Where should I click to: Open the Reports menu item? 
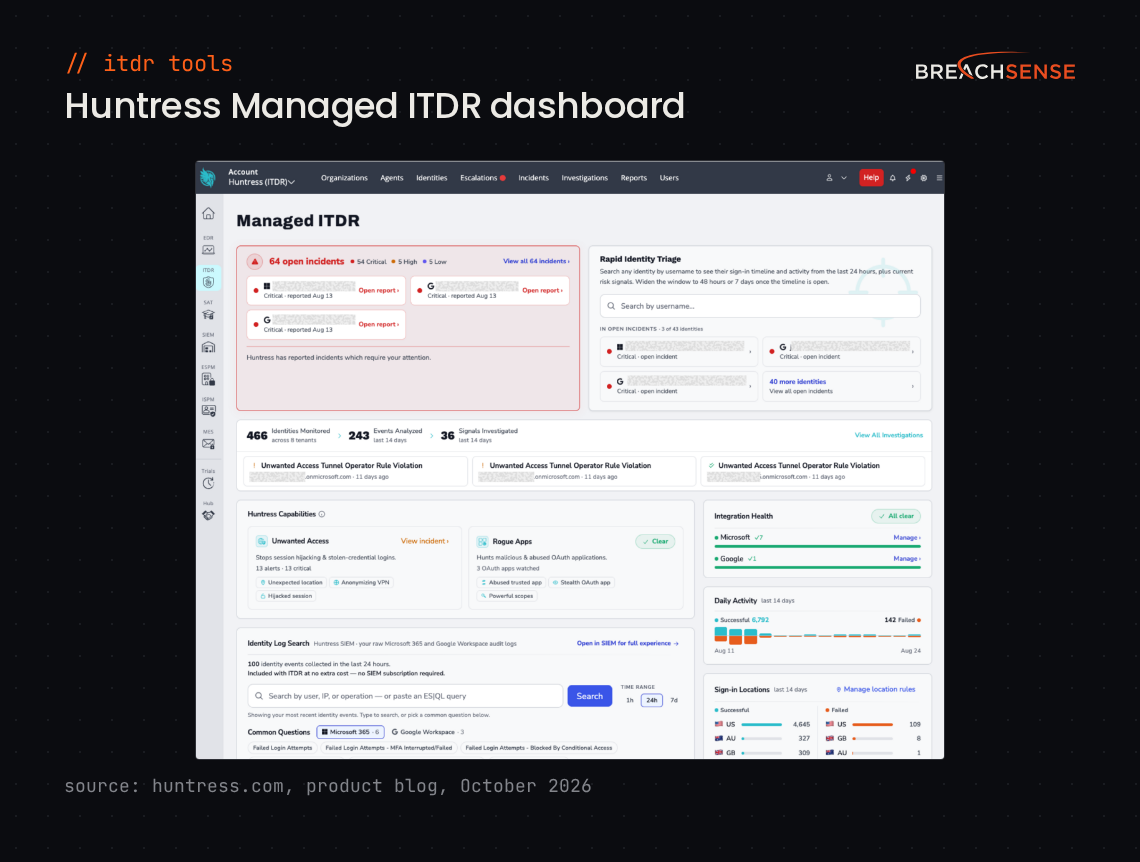(634, 177)
